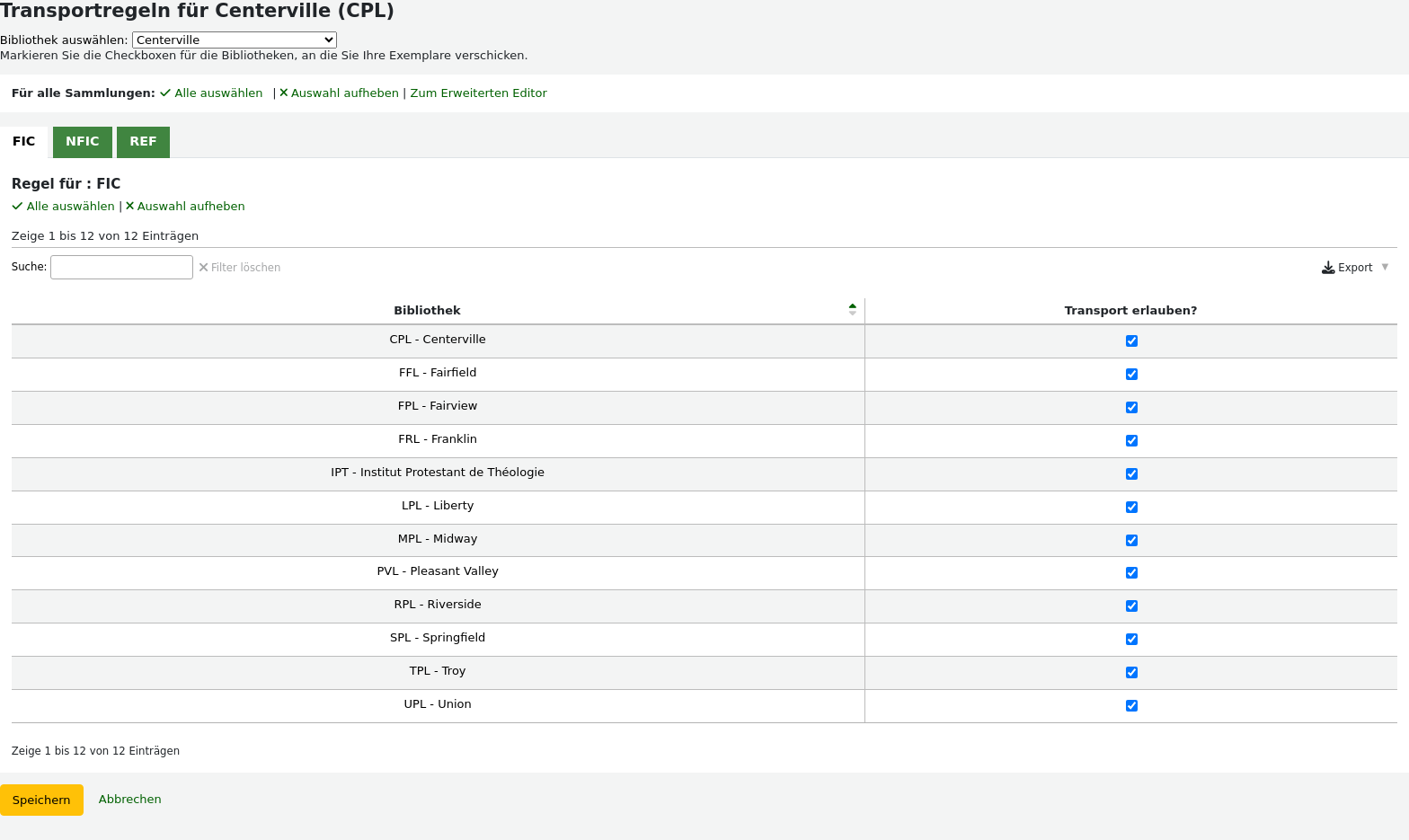Select the FIC tab
This screenshot has height=840, width=1409.
(24, 142)
